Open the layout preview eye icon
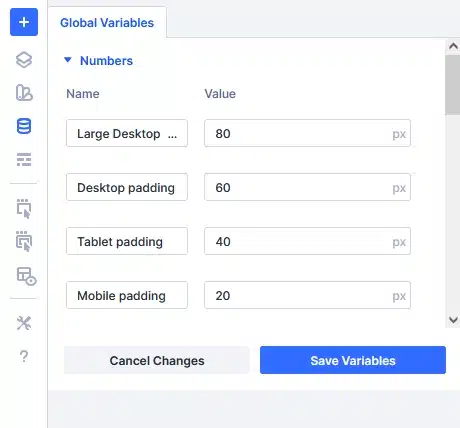The image size is (460, 428). click(x=26, y=276)
